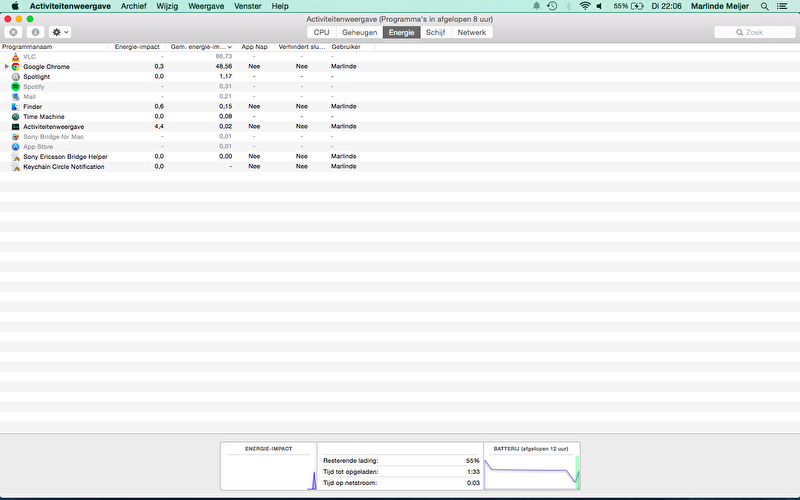This screenshot has width=800, height=500.
Task: Click the force quit process toolbar button
Action: point(14,33)
